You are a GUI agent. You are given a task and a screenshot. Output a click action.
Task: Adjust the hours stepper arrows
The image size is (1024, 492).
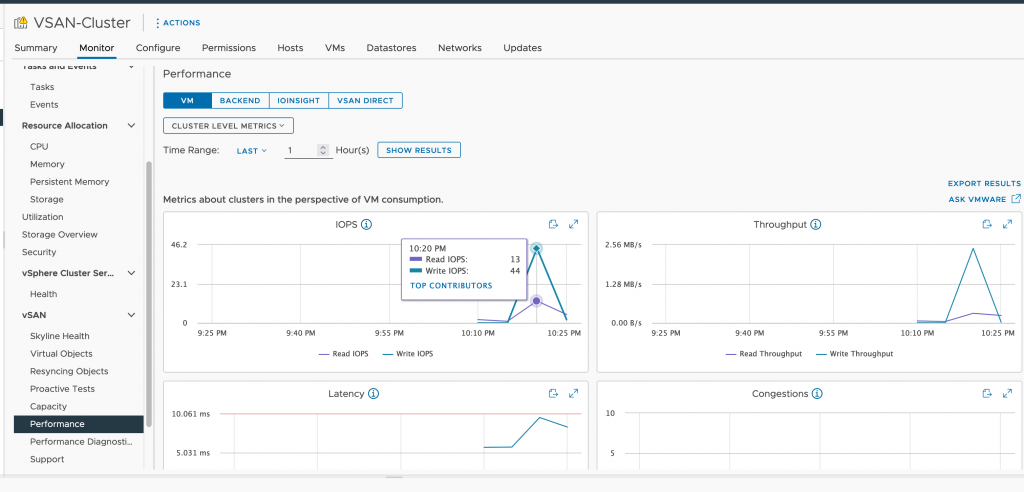[323, 150]
